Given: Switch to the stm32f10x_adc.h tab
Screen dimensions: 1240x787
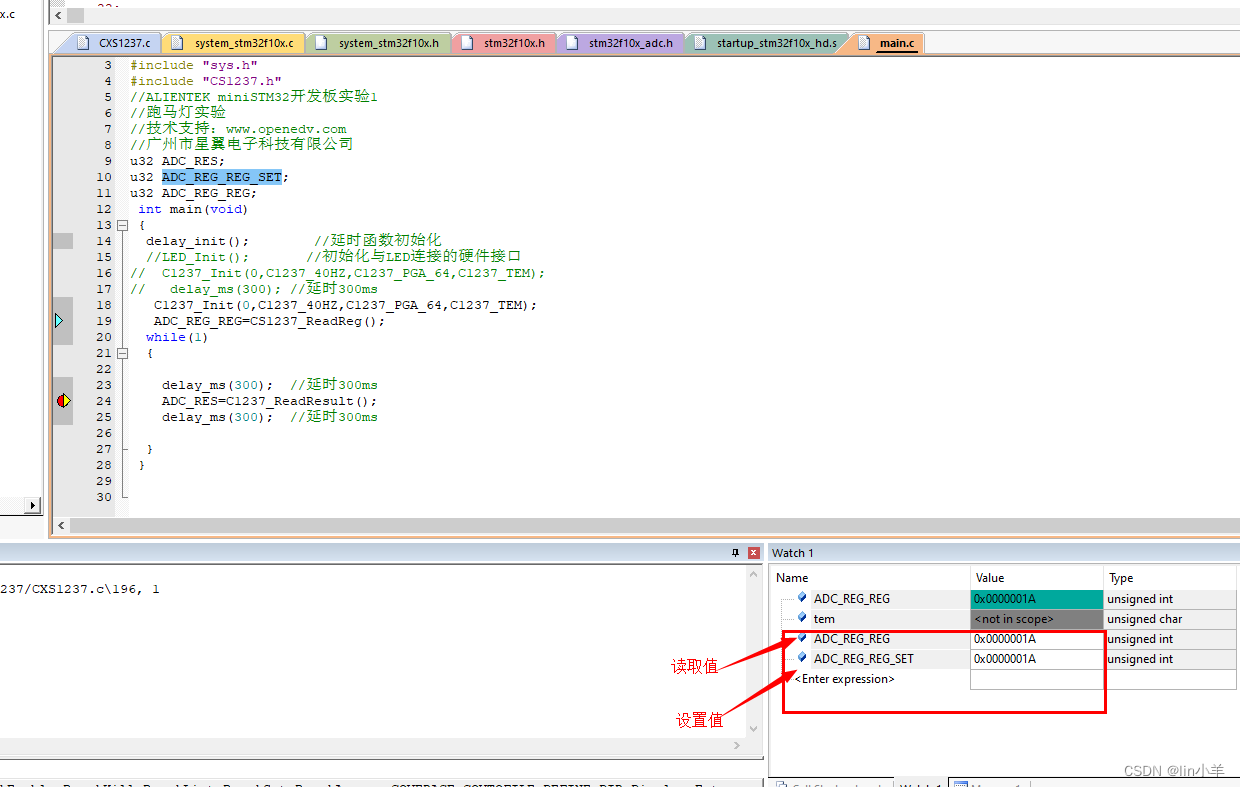Looking at the screenshot, I should (622, 42).
